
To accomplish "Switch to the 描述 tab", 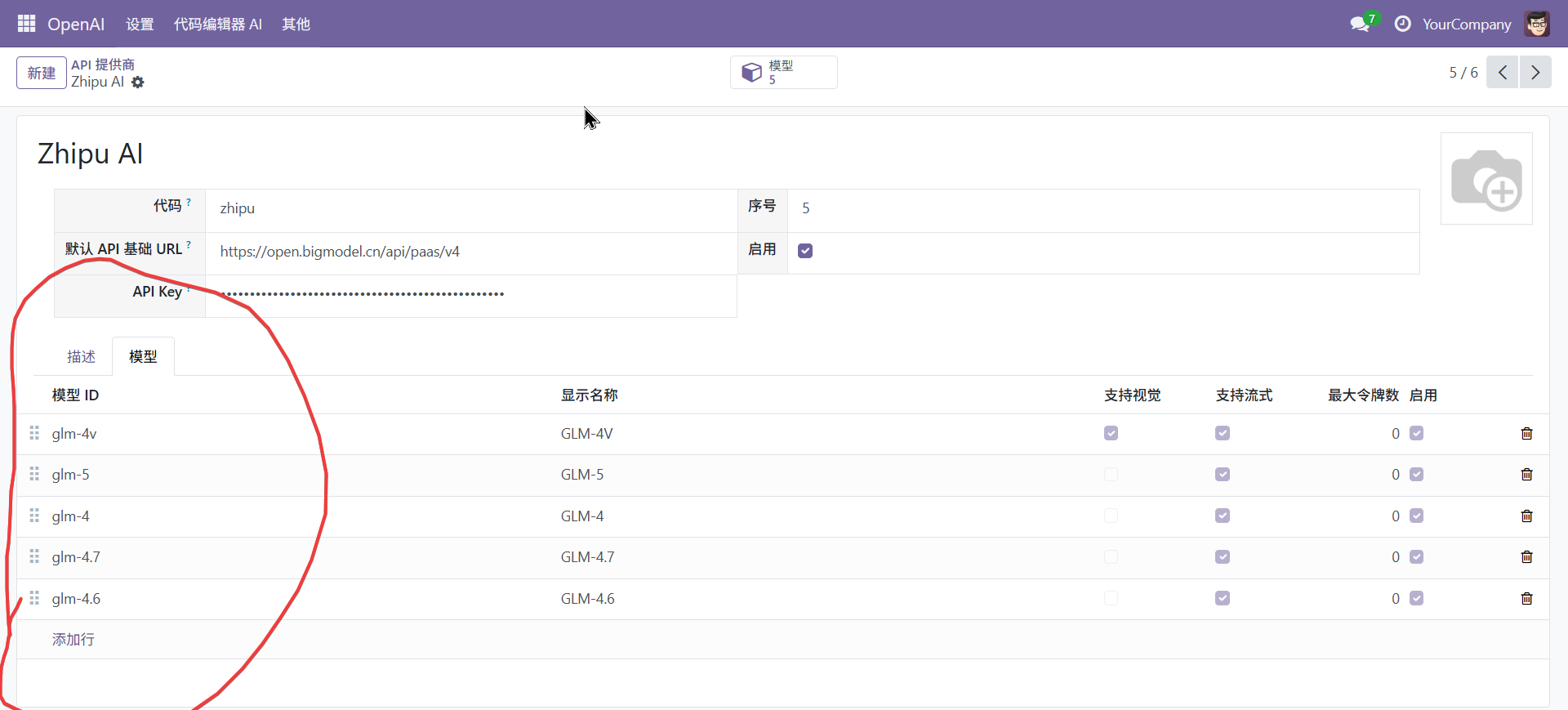I will 81,357.
